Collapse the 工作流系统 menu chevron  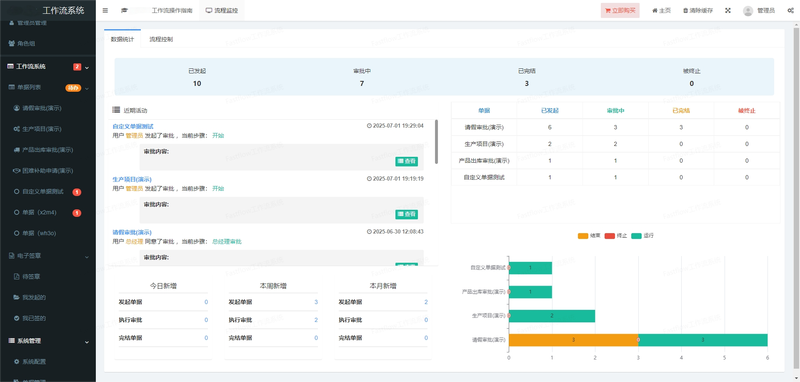(x=87, y=67)
